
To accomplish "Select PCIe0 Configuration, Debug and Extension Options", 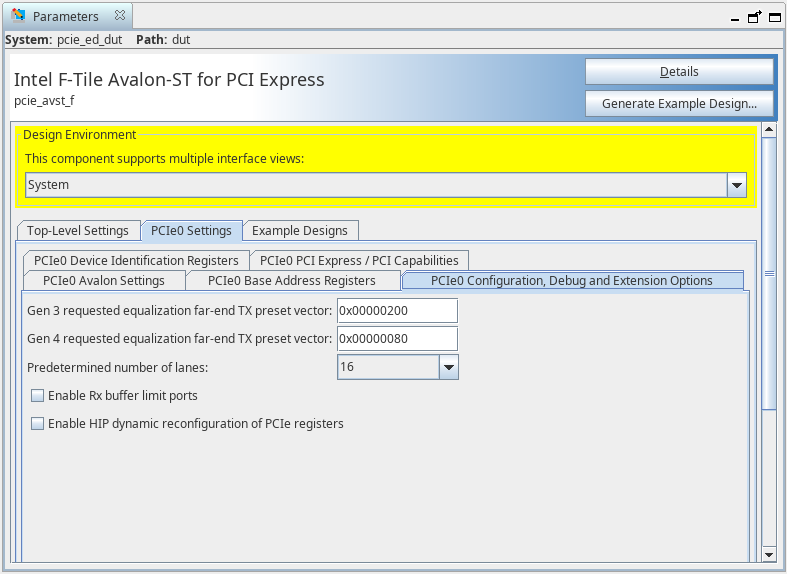I will point(572,280).
